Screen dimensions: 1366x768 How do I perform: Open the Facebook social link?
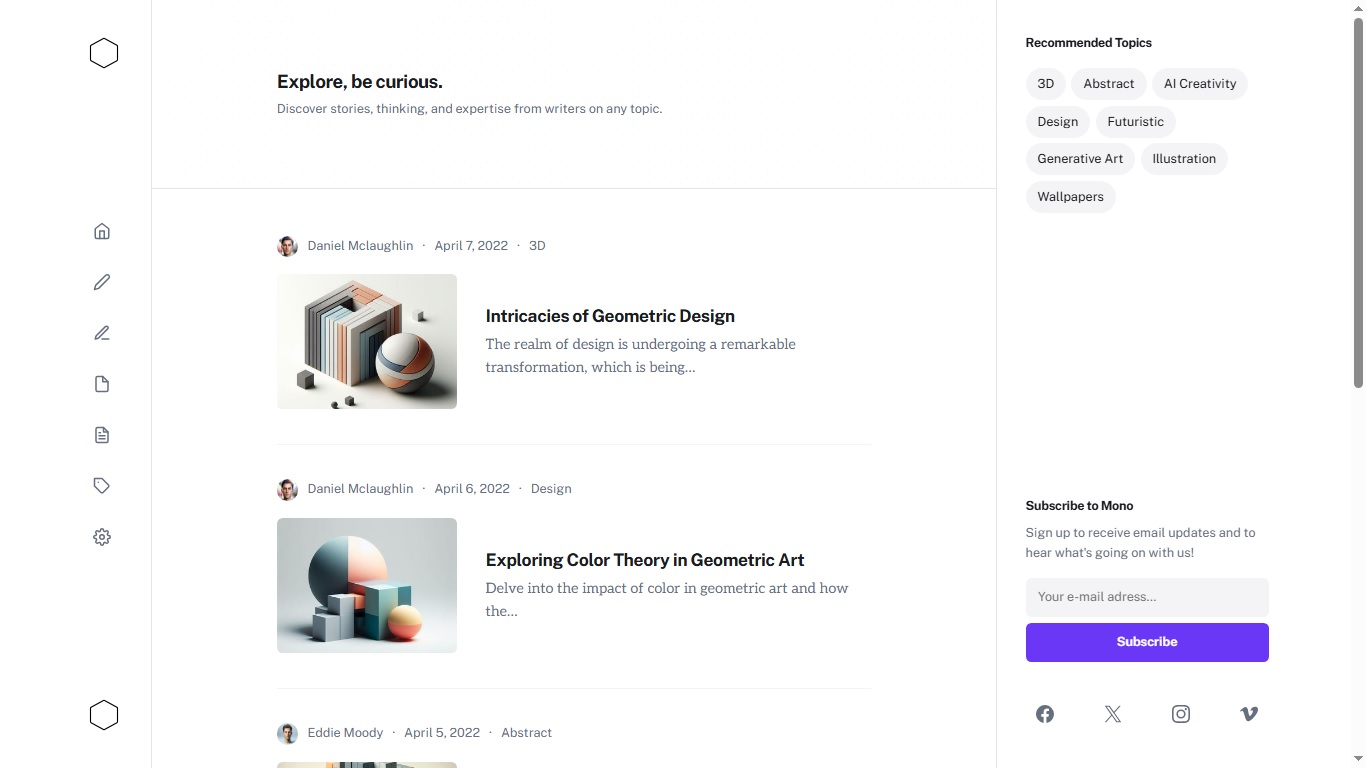point(1045,714)
